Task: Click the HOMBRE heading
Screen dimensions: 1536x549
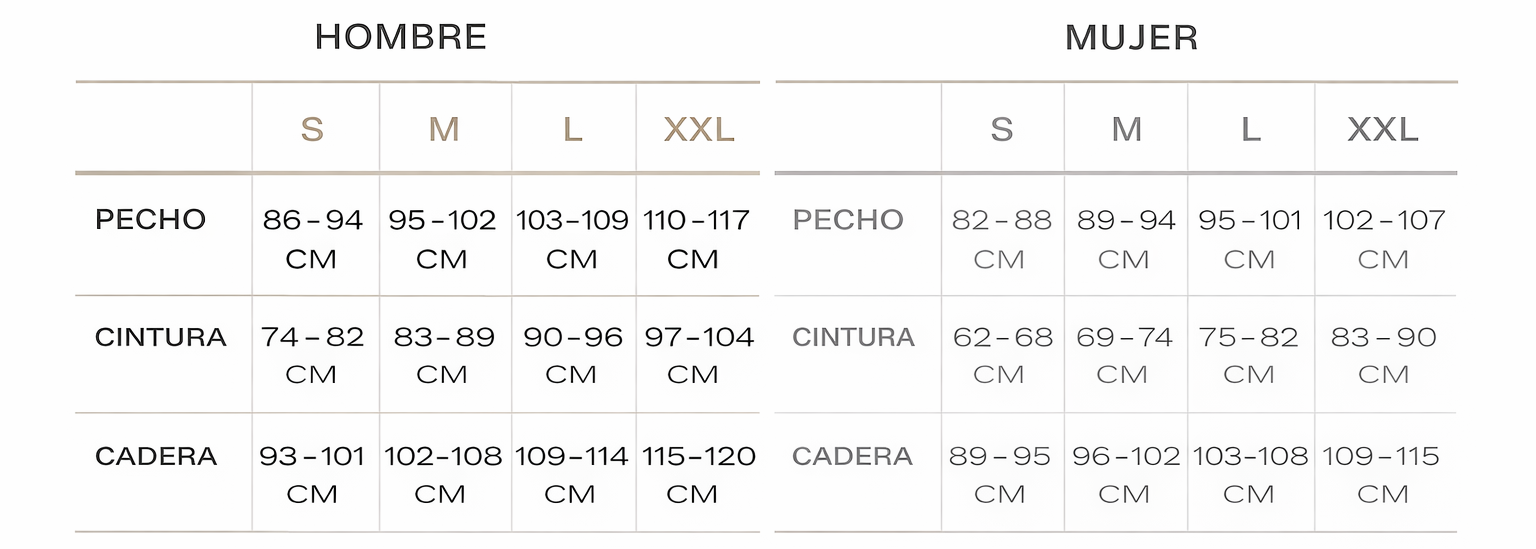Action: [401, 37]
